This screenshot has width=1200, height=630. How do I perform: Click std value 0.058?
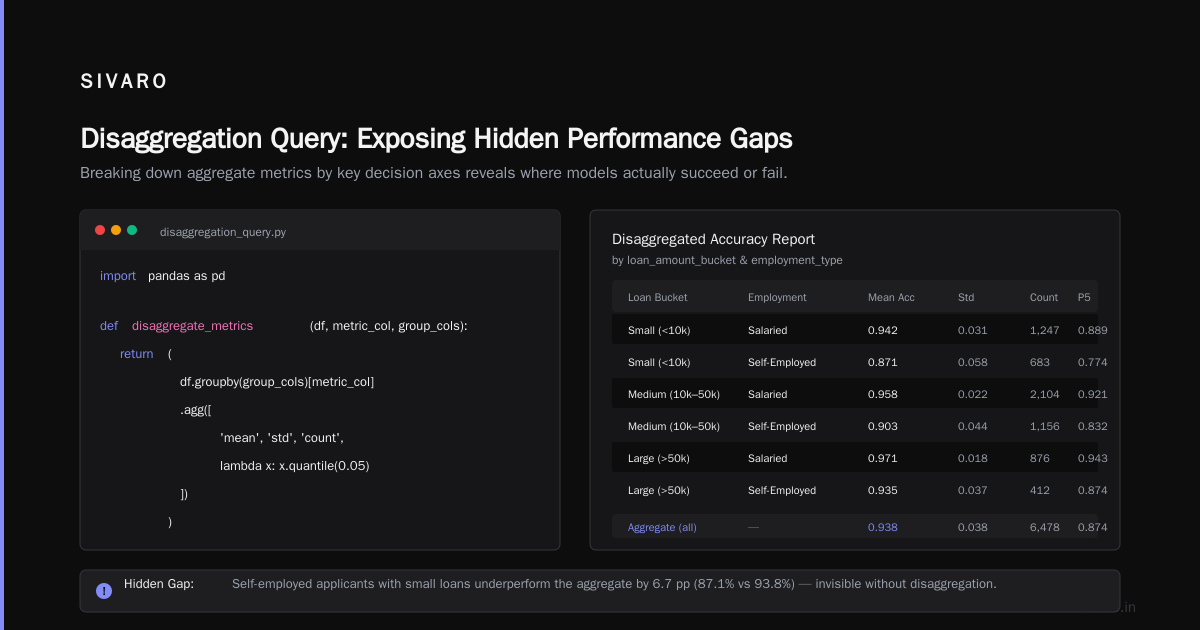[973, 362]
